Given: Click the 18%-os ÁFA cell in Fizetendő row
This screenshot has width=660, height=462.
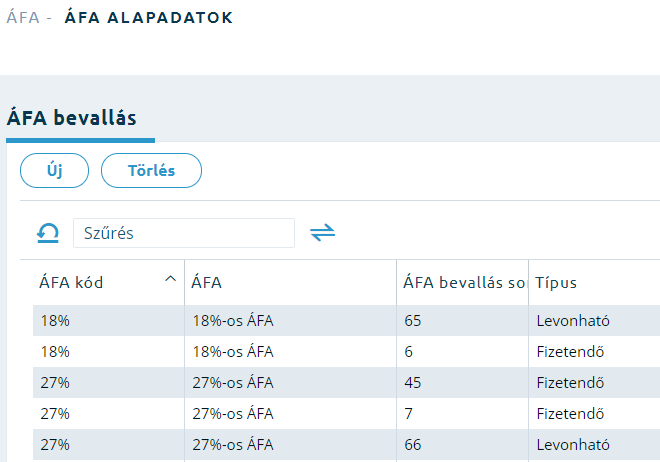Looking at the screenshot, I should click(233, 352).
